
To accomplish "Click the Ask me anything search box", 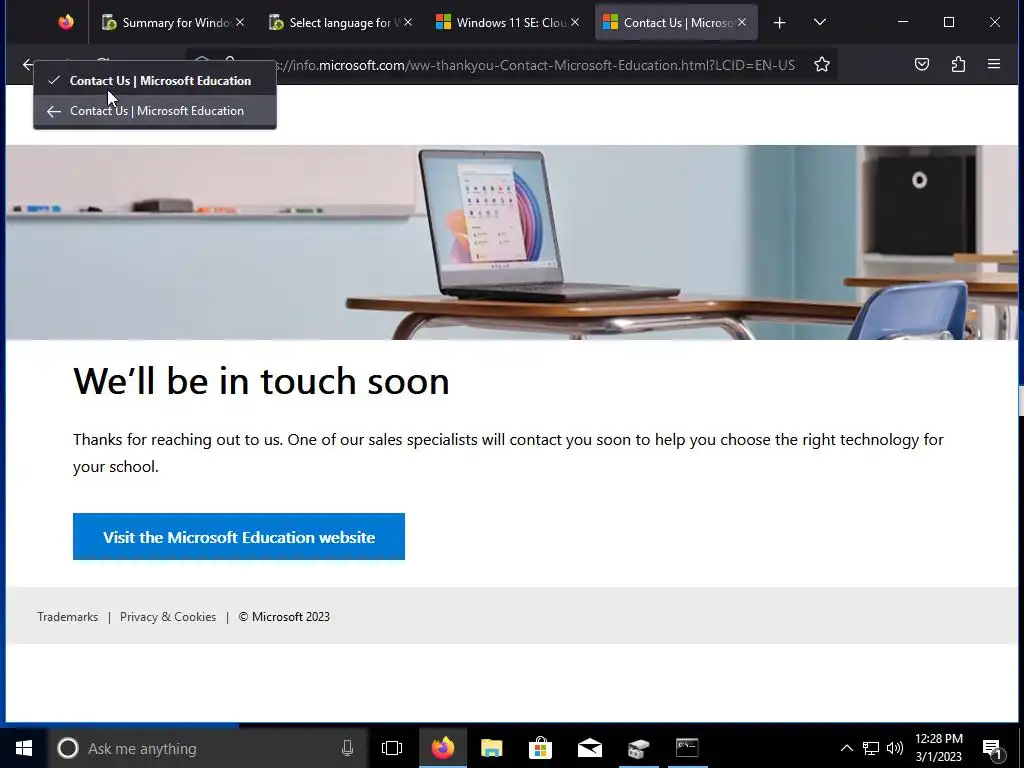I will (x=209, y=748).
